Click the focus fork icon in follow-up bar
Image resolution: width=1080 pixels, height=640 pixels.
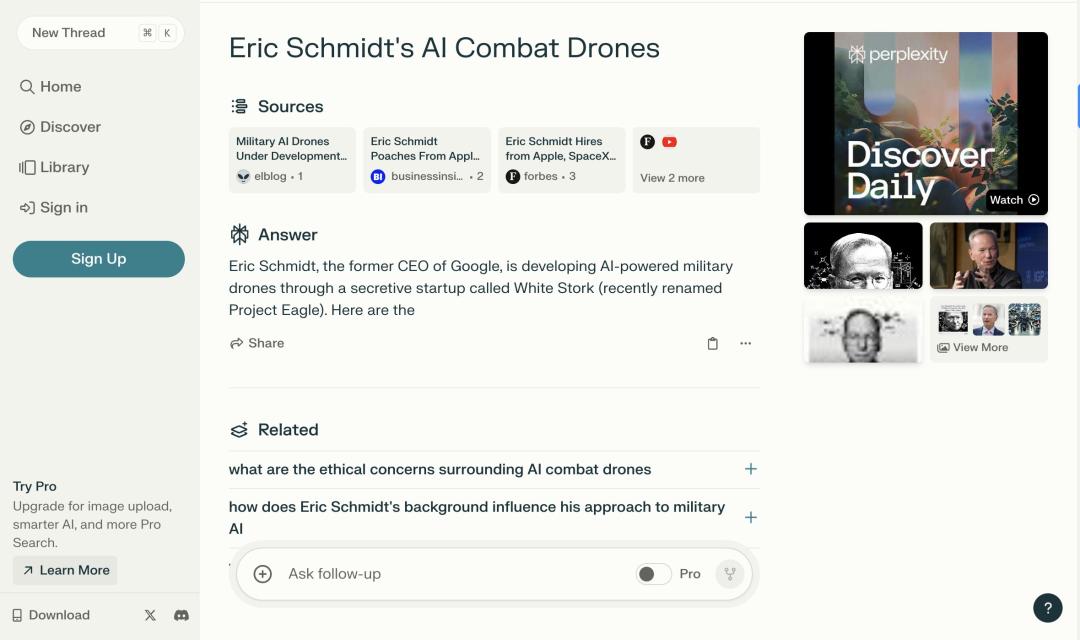pos(730,574)
